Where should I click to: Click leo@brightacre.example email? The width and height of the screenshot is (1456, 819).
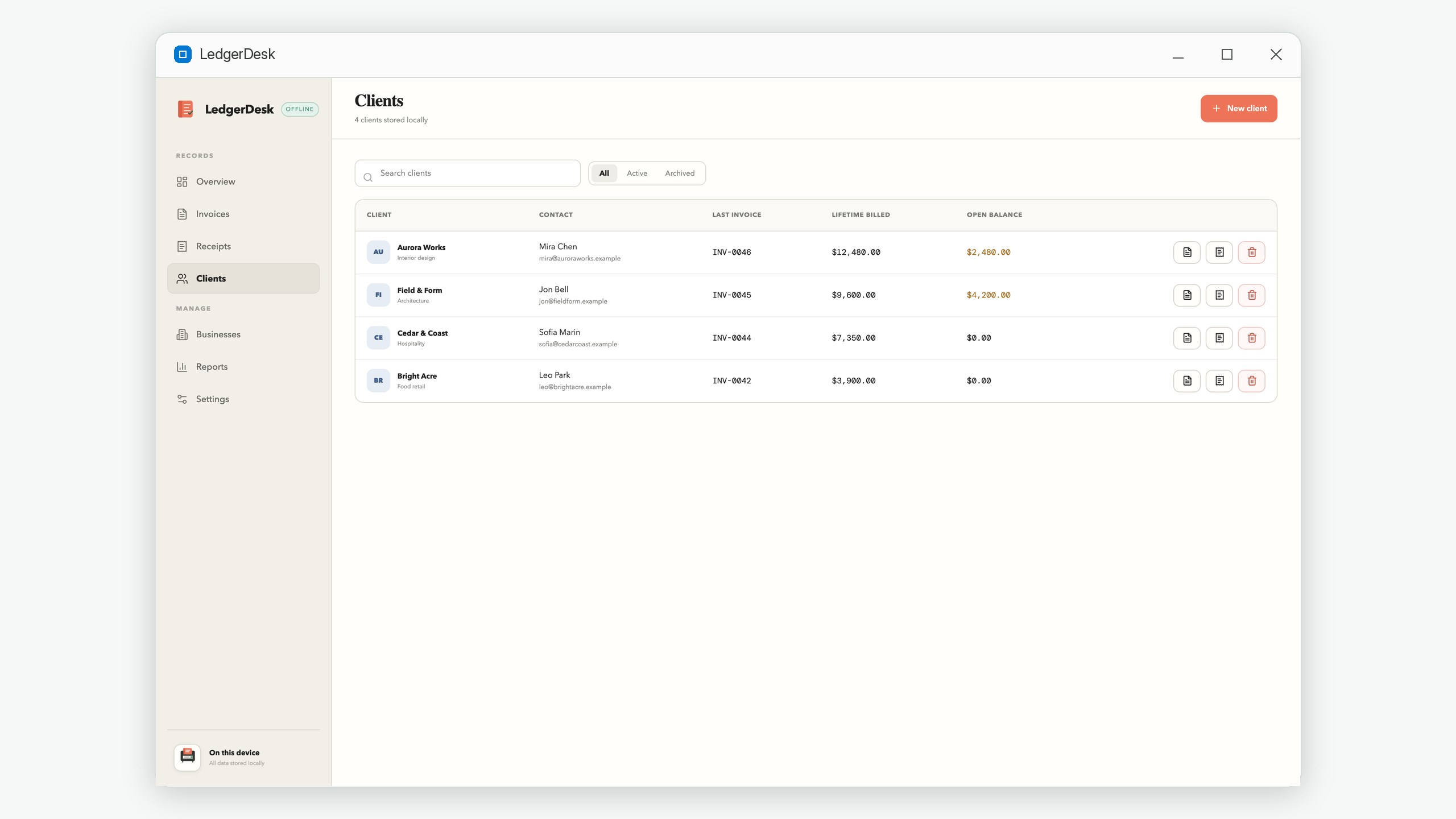click(x=574, y=387)
